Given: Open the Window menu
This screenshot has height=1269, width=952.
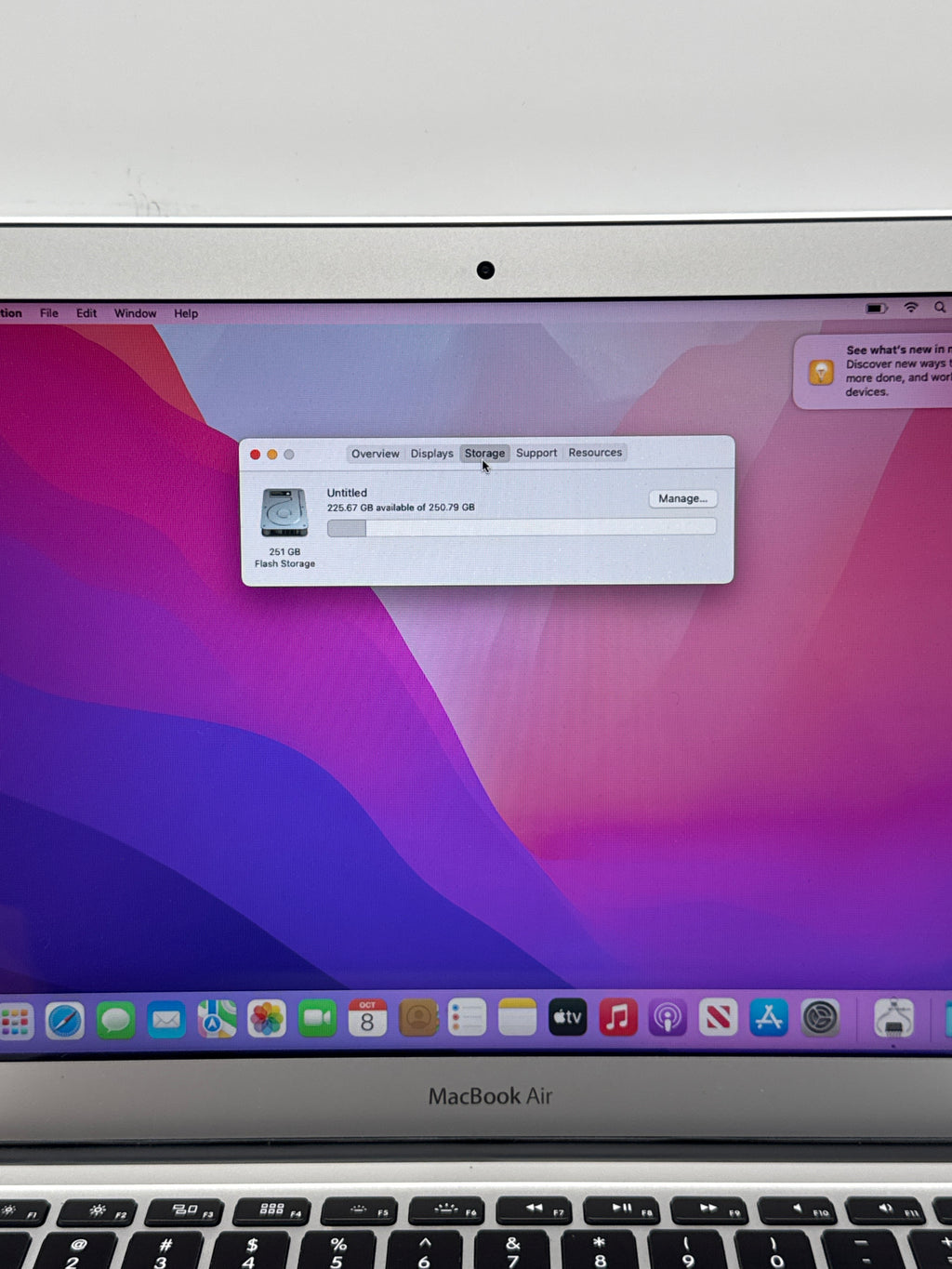Looking at the screenshot, I should point(135,313).
